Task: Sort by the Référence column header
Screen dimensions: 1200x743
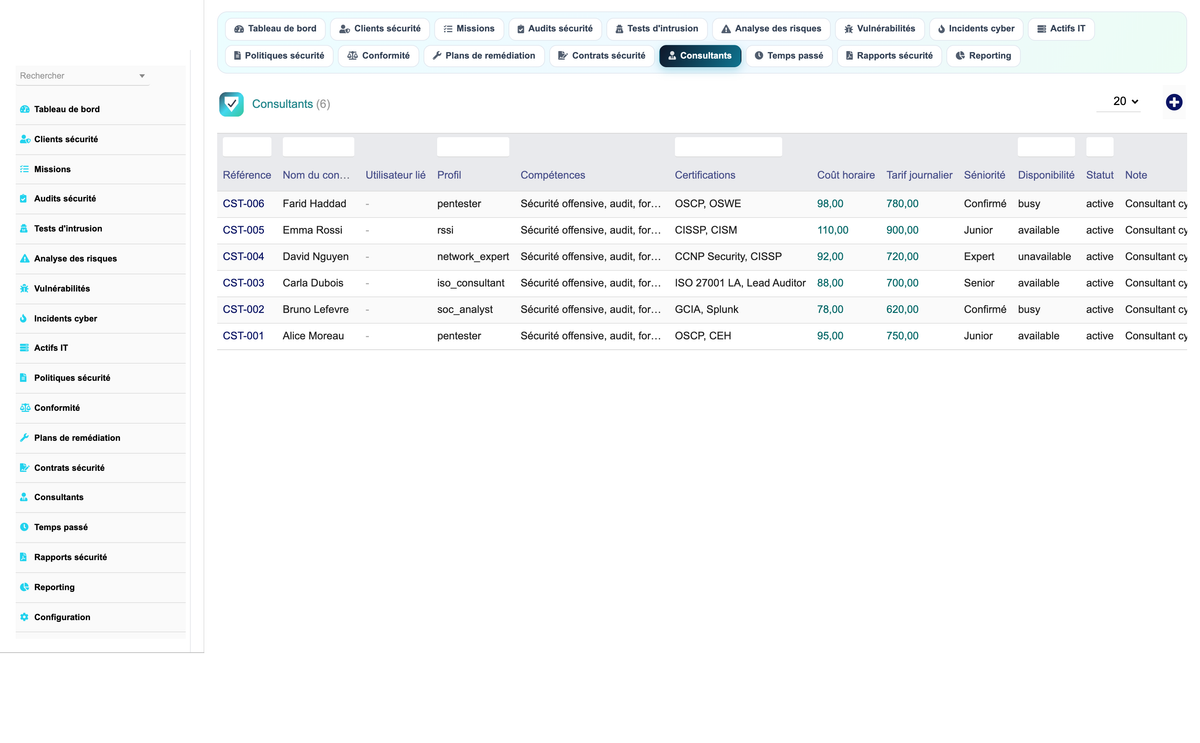Action: pyautogui.click(x=247, y=175)
